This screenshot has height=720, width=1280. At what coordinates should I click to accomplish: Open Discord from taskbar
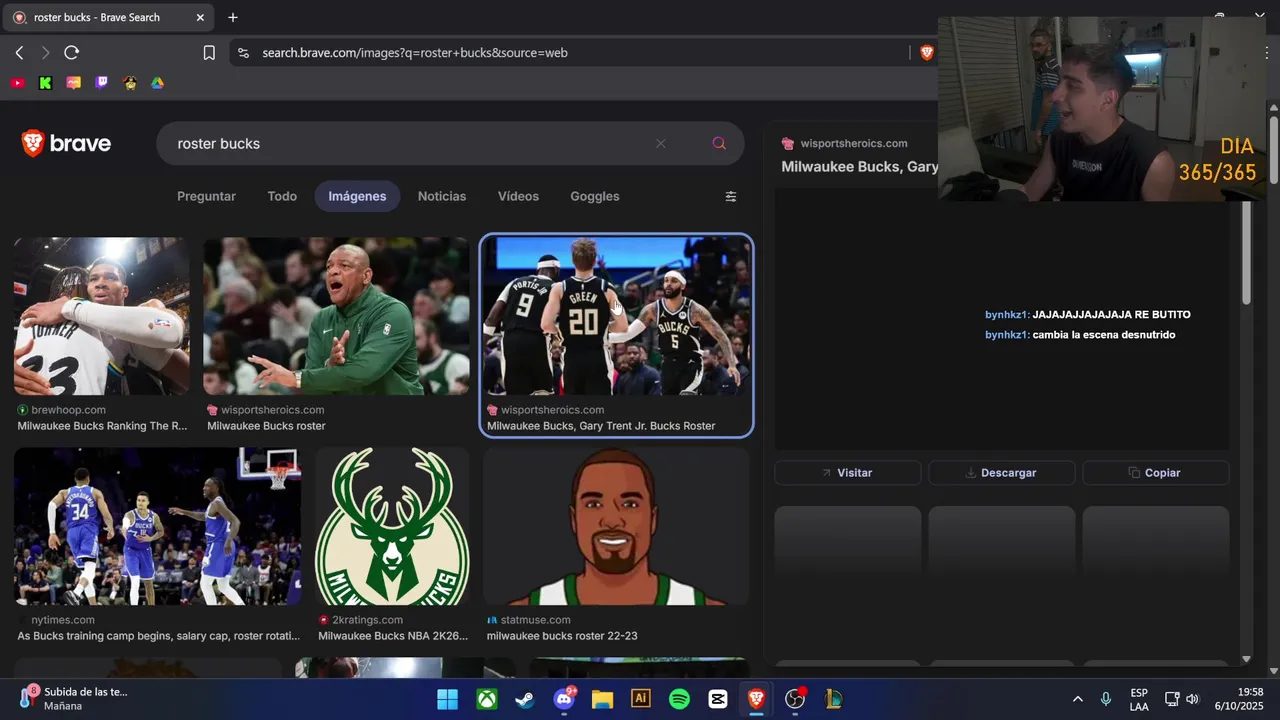564,699
